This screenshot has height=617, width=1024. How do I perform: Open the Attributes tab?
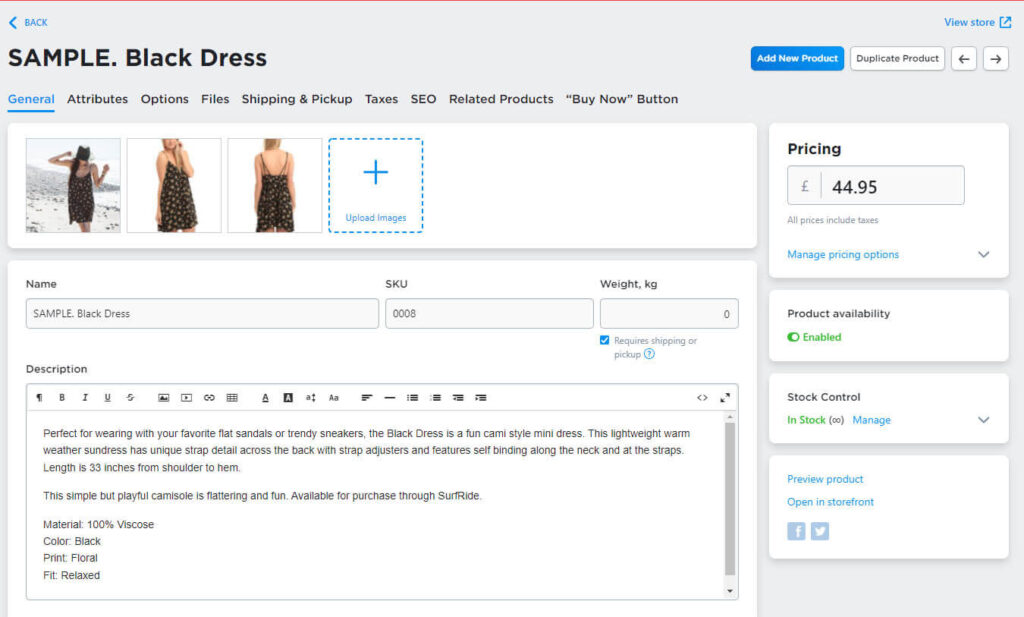click(97, 99)
